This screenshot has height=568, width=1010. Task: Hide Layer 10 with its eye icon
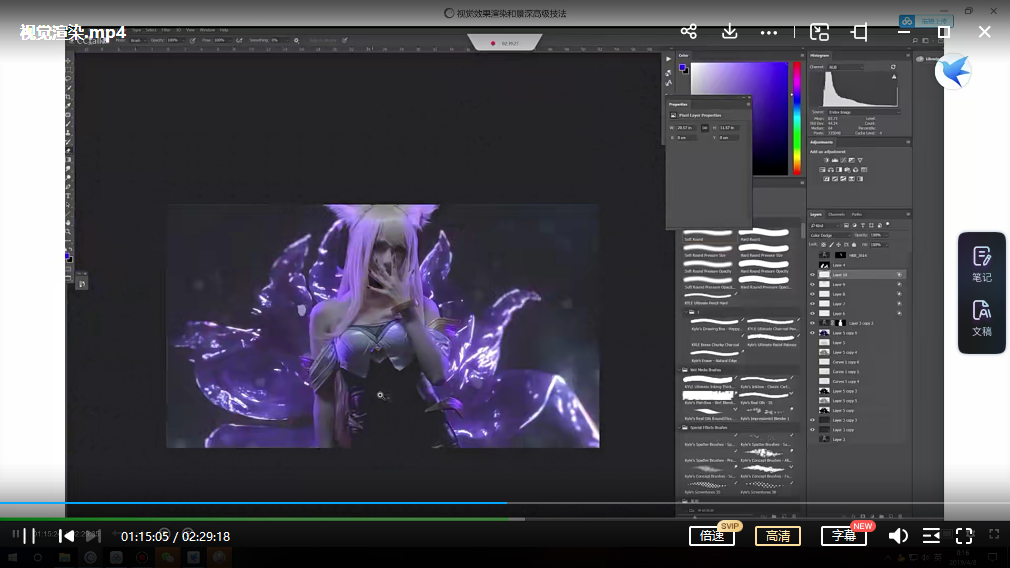pos(812,274)
